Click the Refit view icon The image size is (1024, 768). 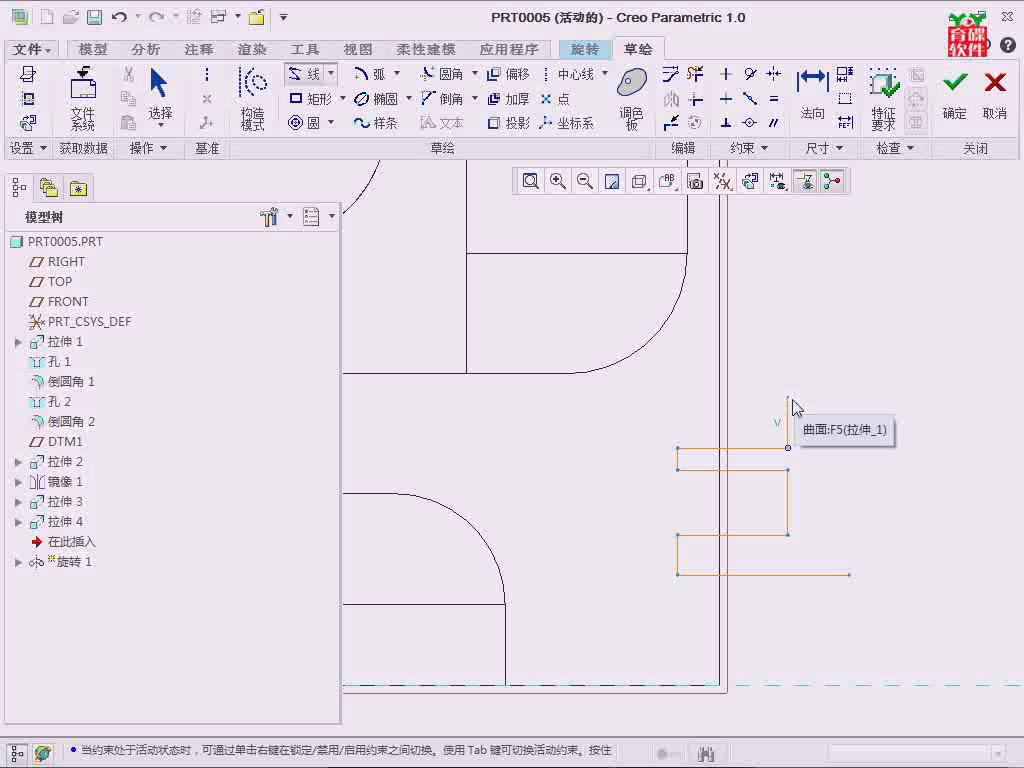[530, 182]
